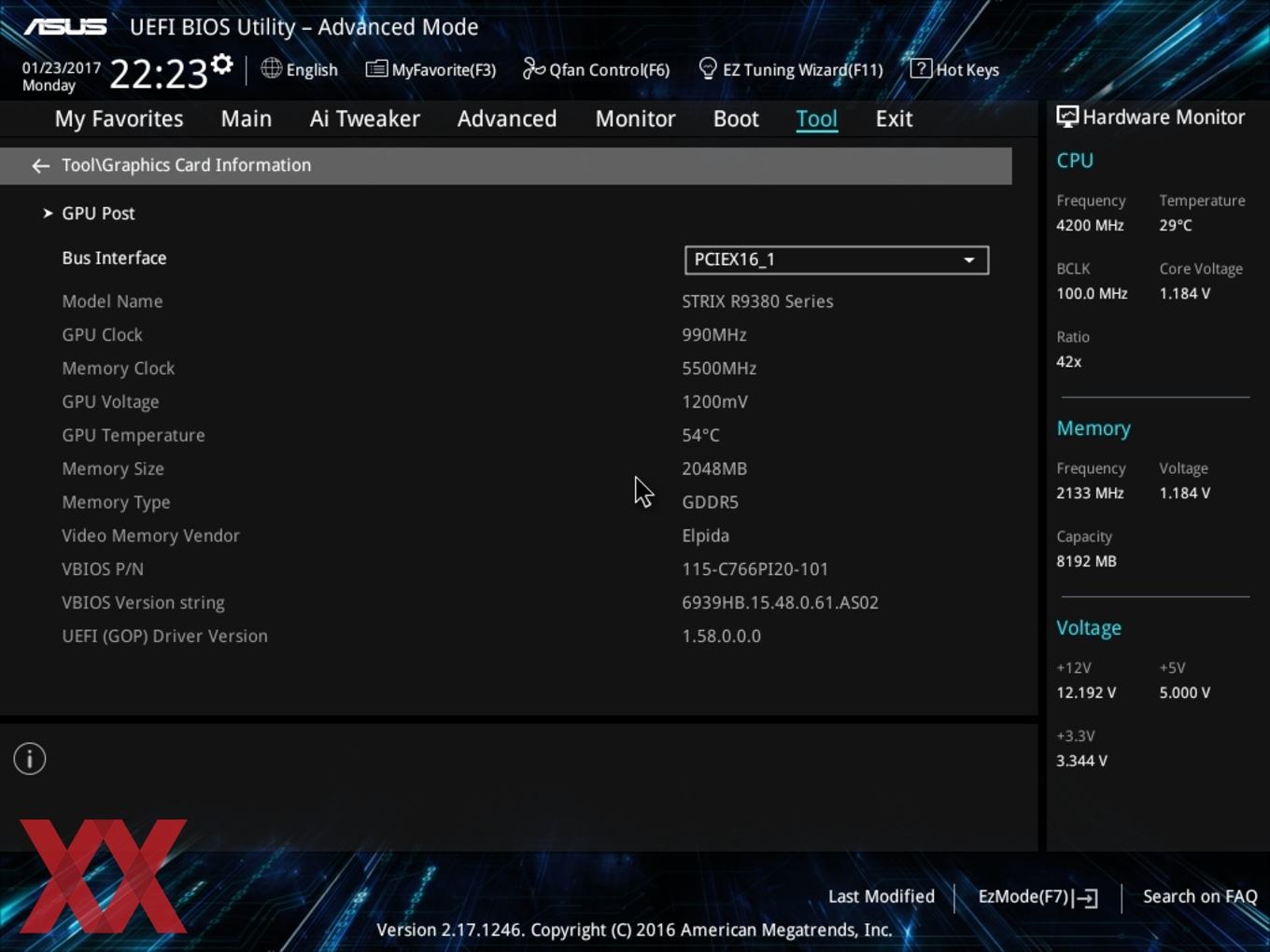The width and height of the screenshot is (1270, 952).
Task: Go to the Advanced tab
Action: [507, 119]
